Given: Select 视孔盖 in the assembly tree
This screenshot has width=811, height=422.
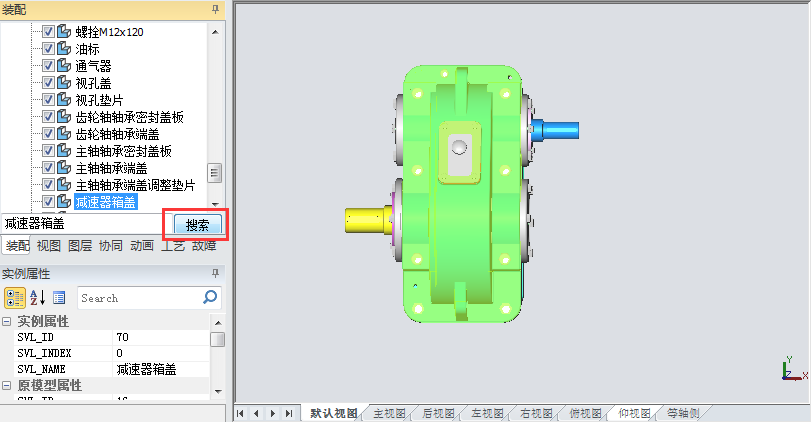Looking at the screenshot, I should coord(94,83).
